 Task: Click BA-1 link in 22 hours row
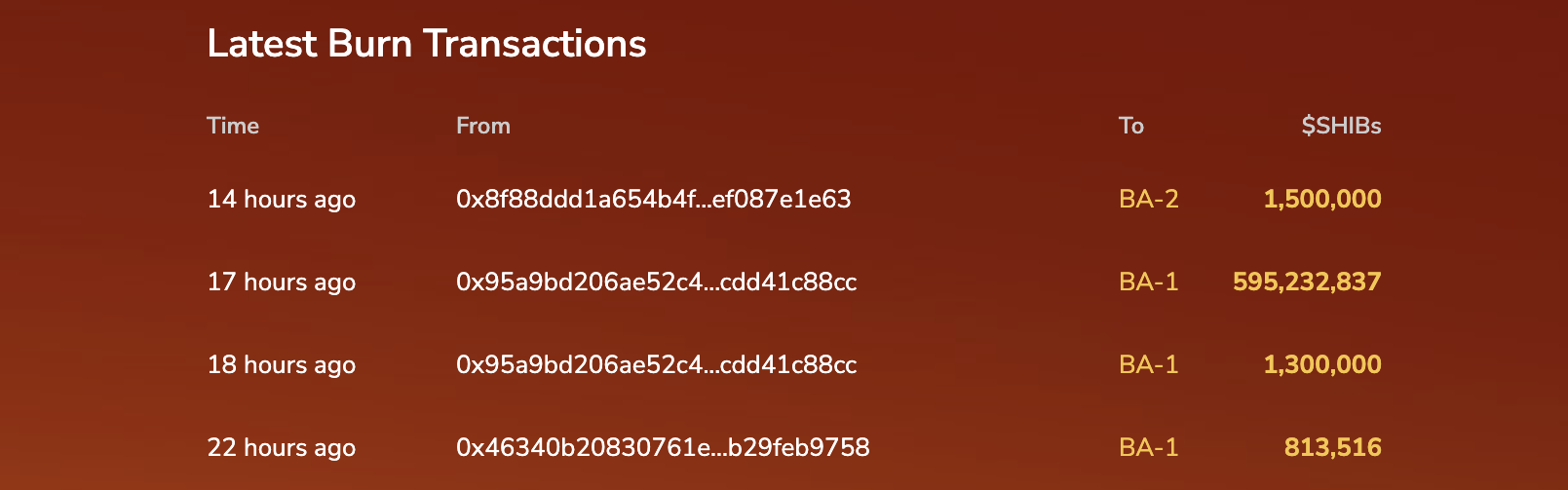(1148, 447)
